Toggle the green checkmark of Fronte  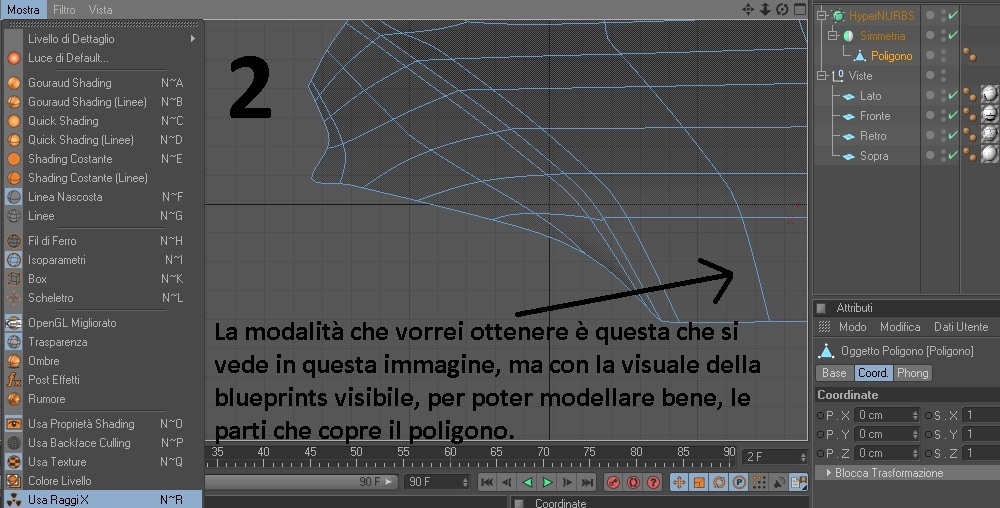pyautogui.click(x=953, y=115)
